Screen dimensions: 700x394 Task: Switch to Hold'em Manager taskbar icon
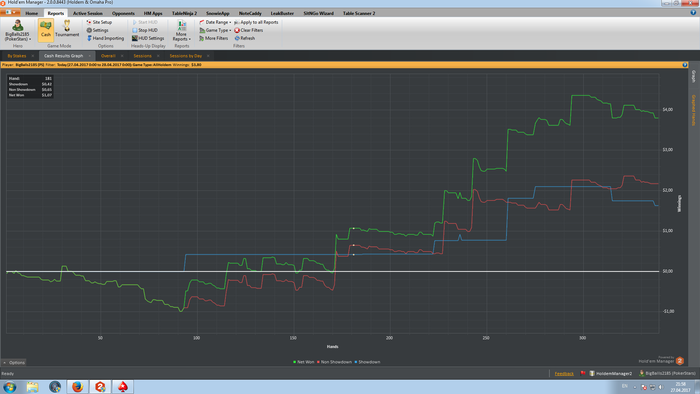100,387
